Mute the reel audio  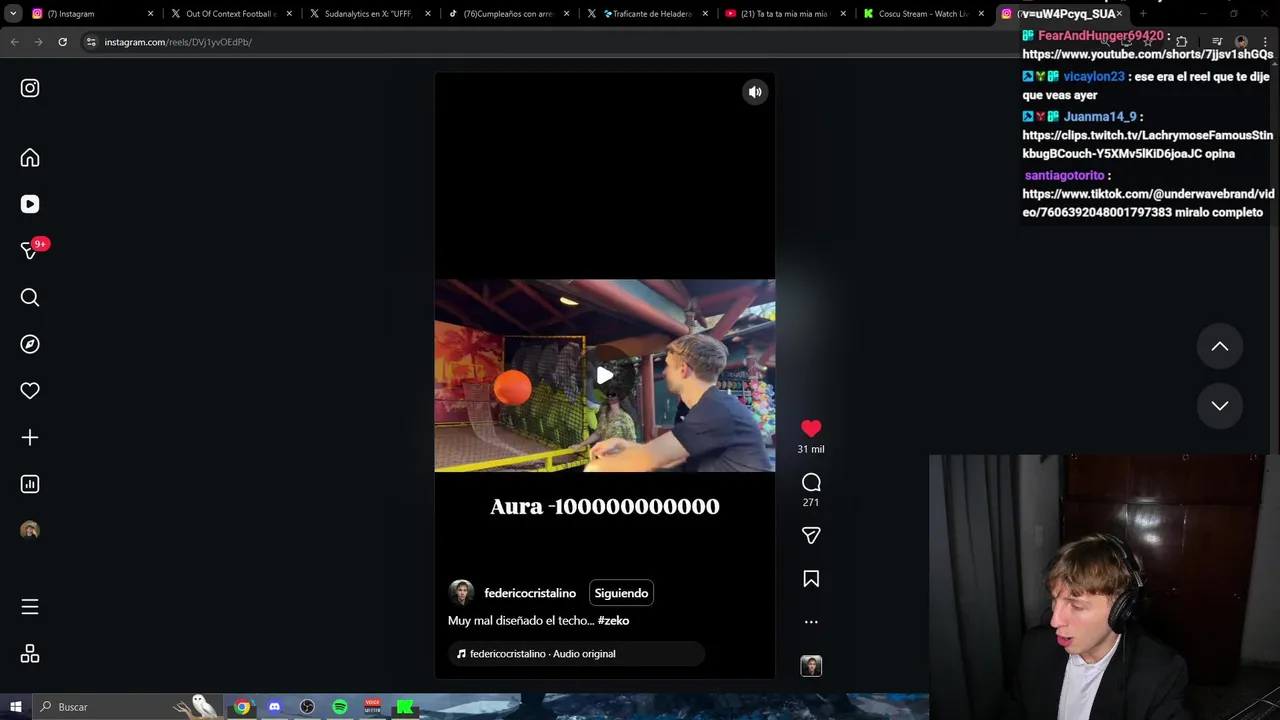point(755,92)
